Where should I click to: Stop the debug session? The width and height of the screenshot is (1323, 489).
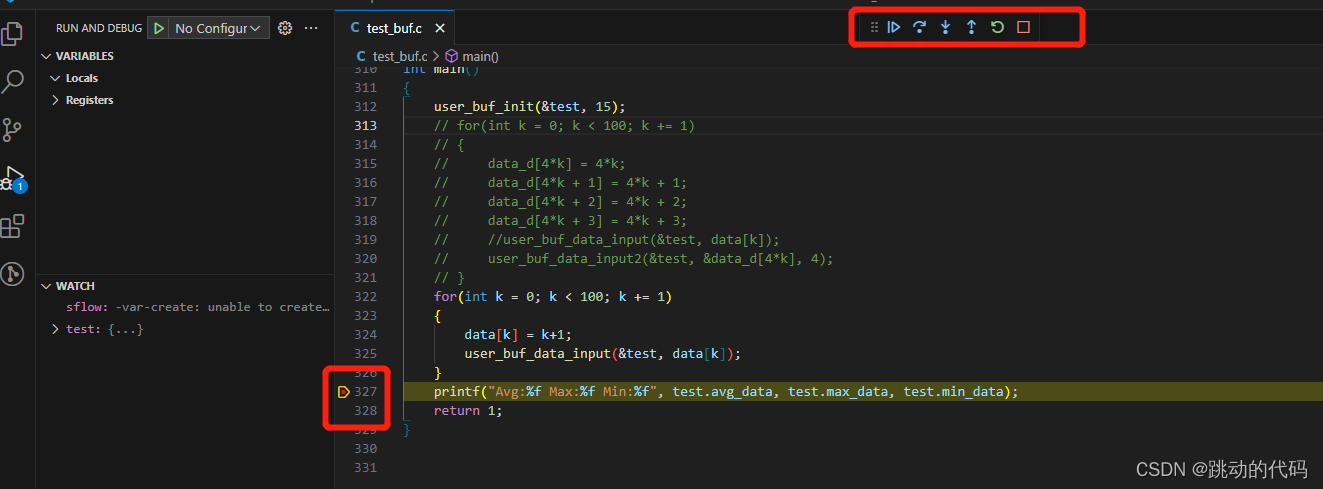(1023, 27)
